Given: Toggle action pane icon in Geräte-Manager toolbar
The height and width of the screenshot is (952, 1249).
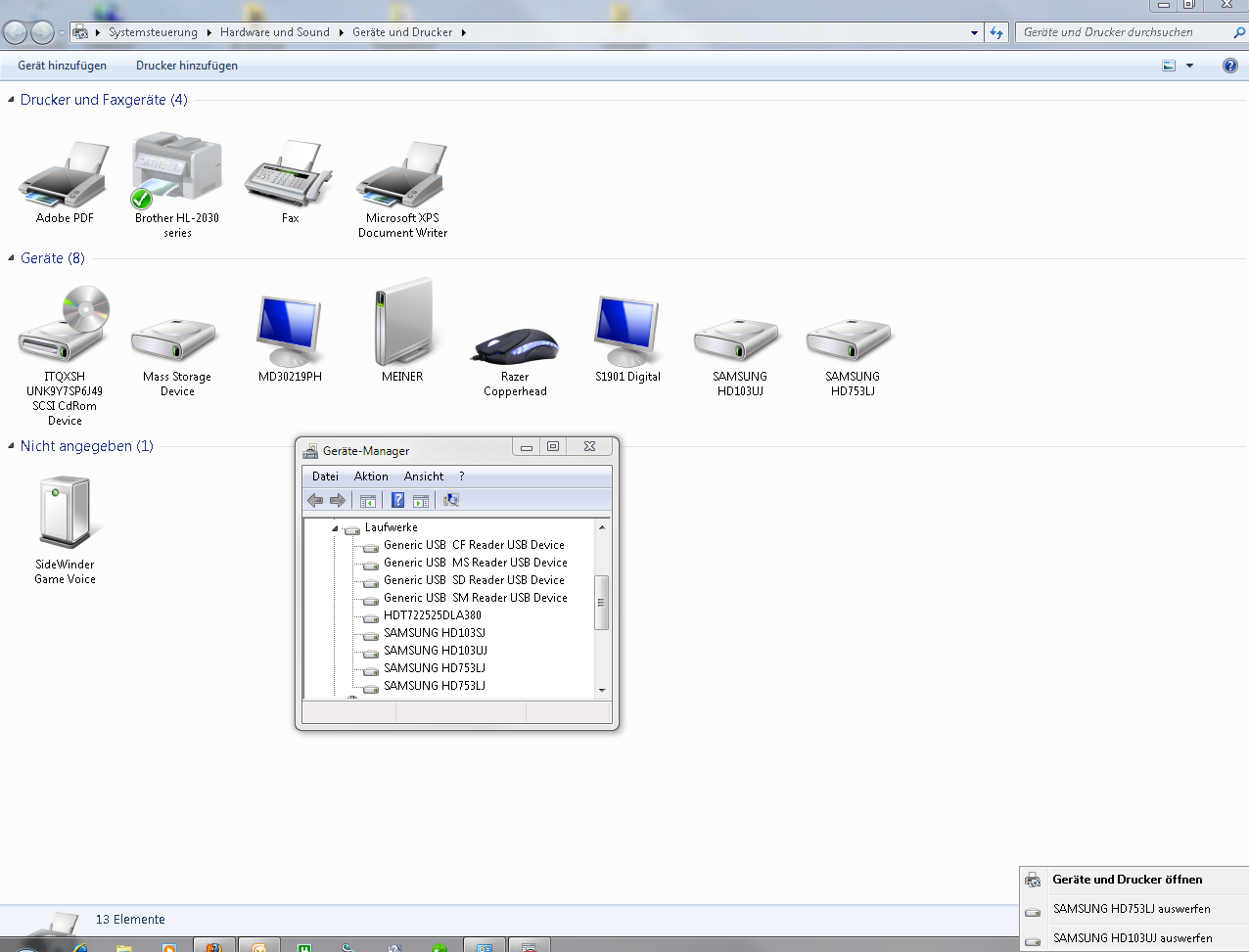Looking at the screenshot, I should pos(421,501).
